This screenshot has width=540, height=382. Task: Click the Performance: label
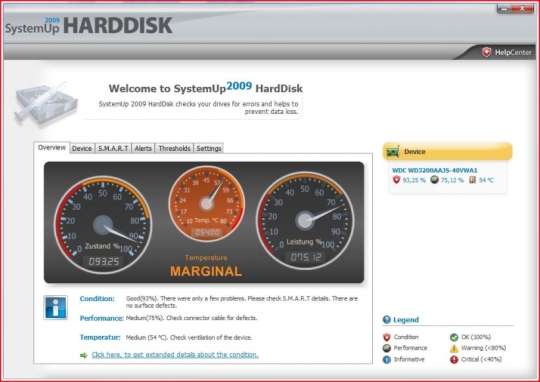(x=102, y=318)
